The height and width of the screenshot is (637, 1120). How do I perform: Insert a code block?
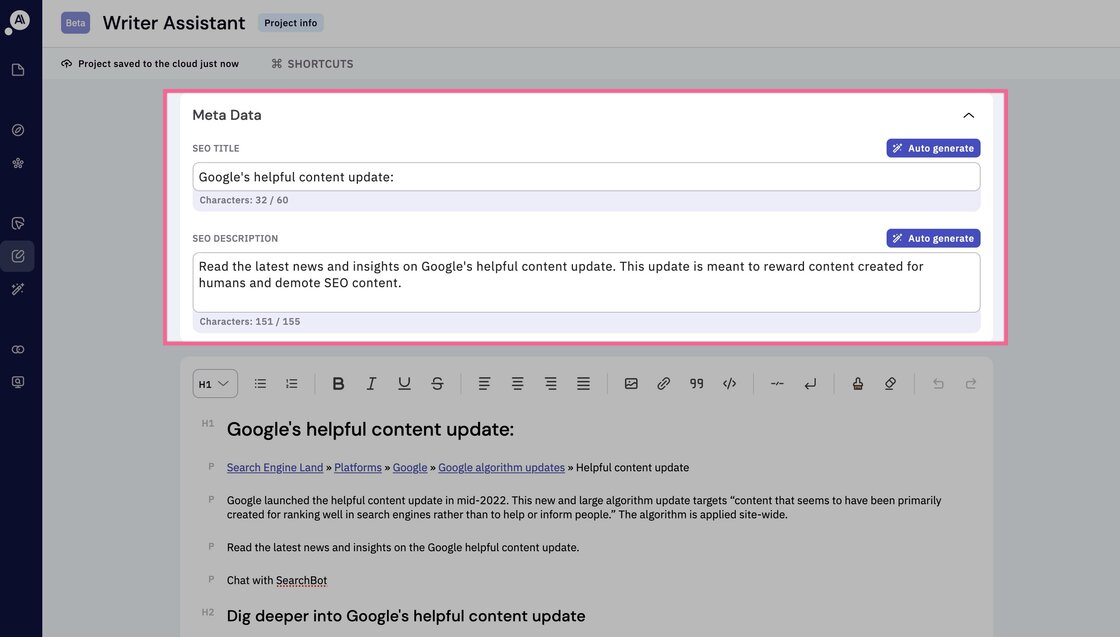tap(729, 383)
